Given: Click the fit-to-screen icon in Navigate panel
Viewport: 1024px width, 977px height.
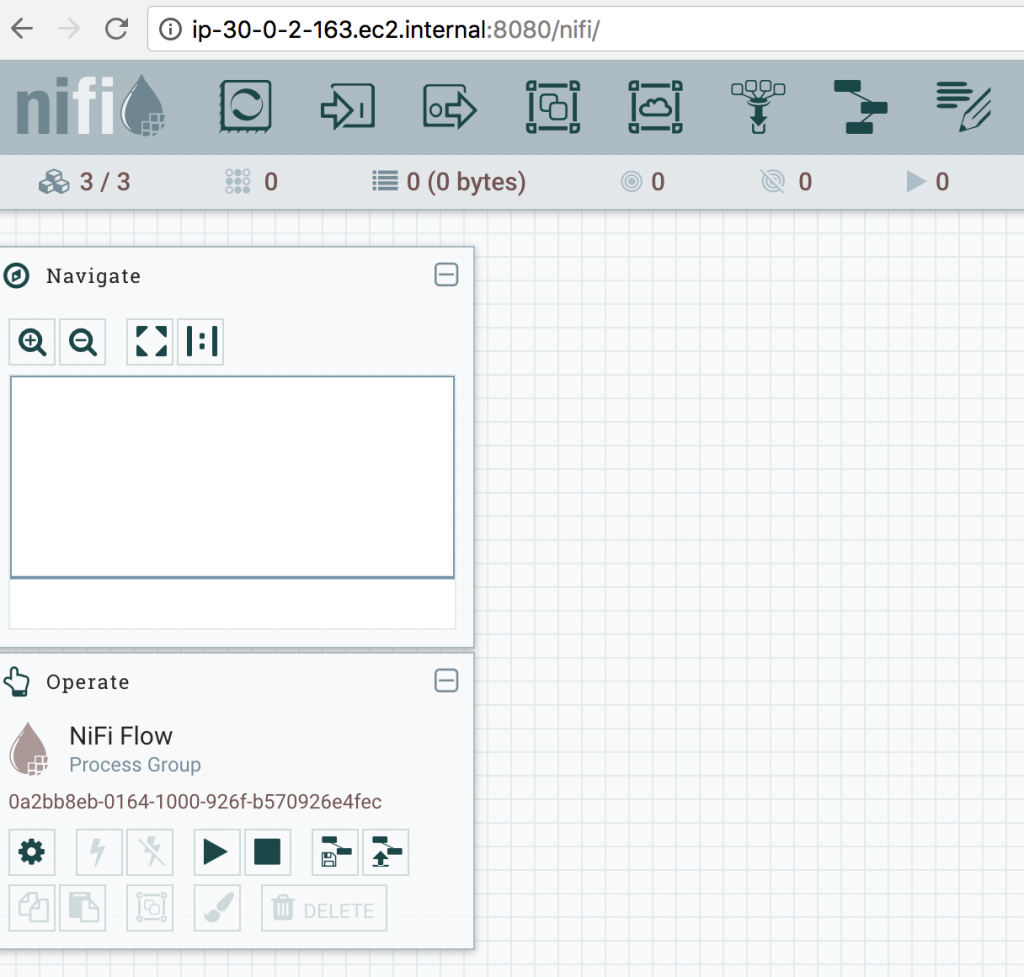Looking at the screenshot, I should [149, 341].
